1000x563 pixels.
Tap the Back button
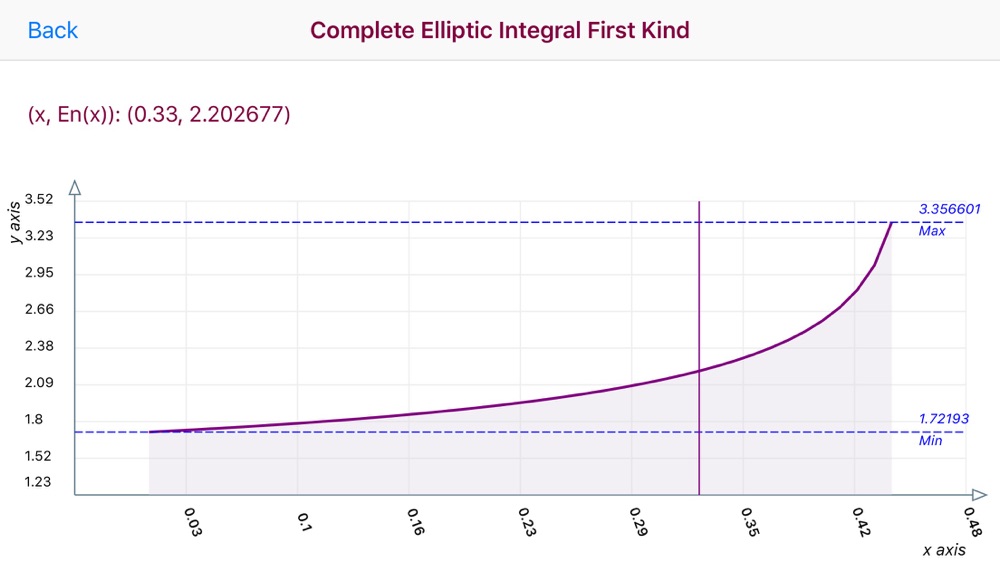53,31
